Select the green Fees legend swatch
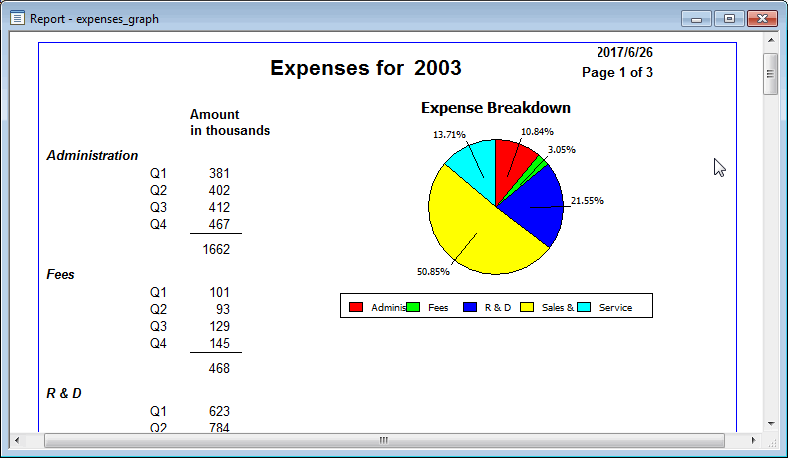Viewport: 788px width, 458px height. click(413, 307)
